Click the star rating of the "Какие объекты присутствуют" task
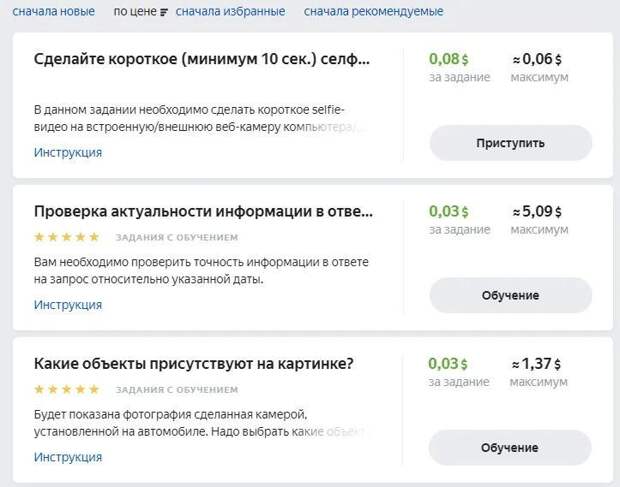 67,389
